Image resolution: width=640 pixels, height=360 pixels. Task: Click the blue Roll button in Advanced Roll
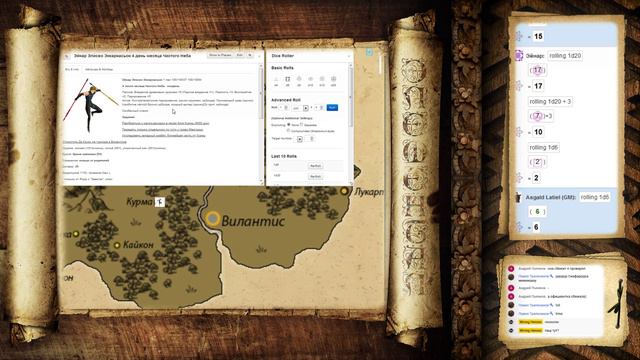(x=332, y=107)
